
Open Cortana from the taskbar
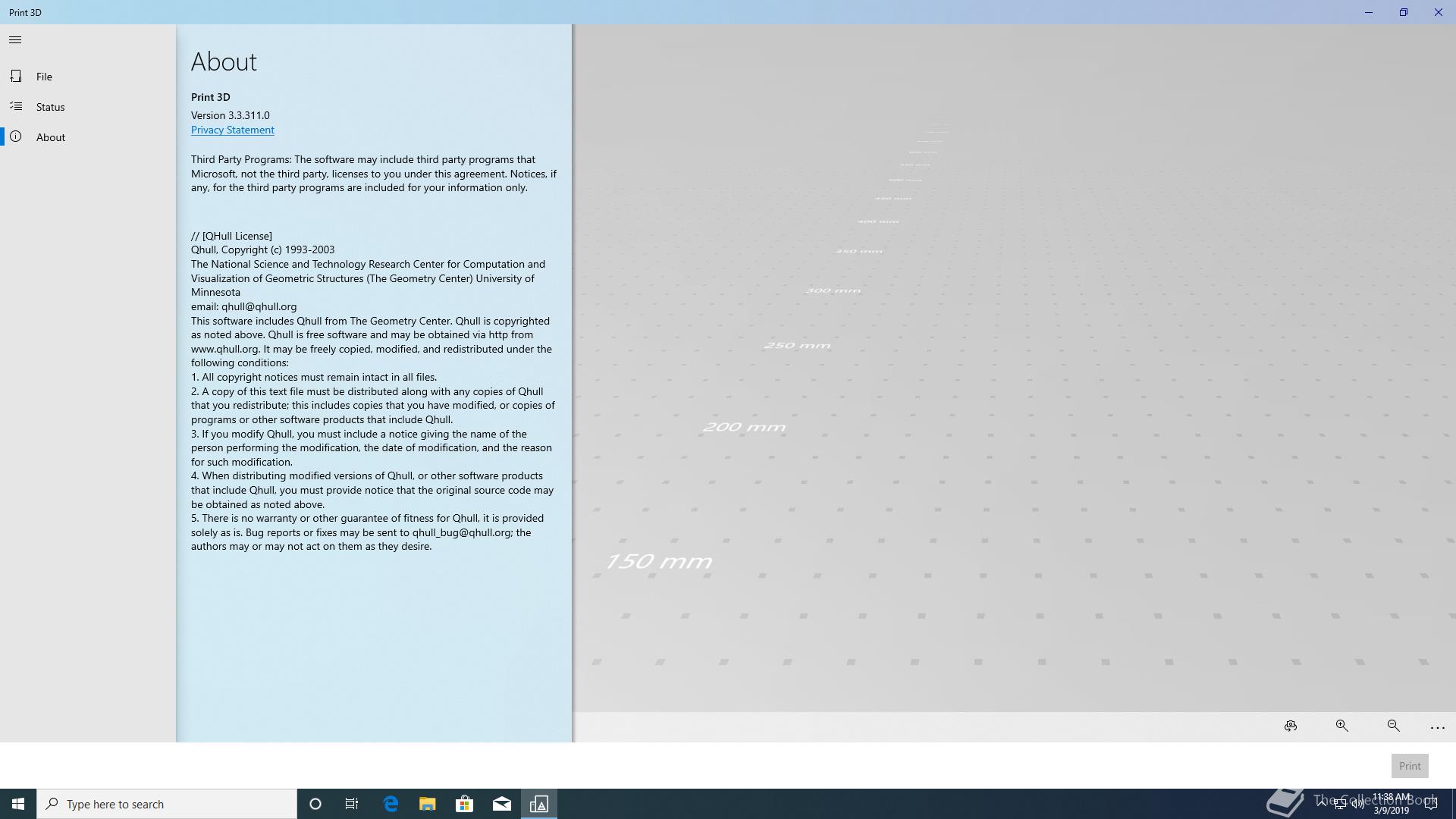pos(315,804)
